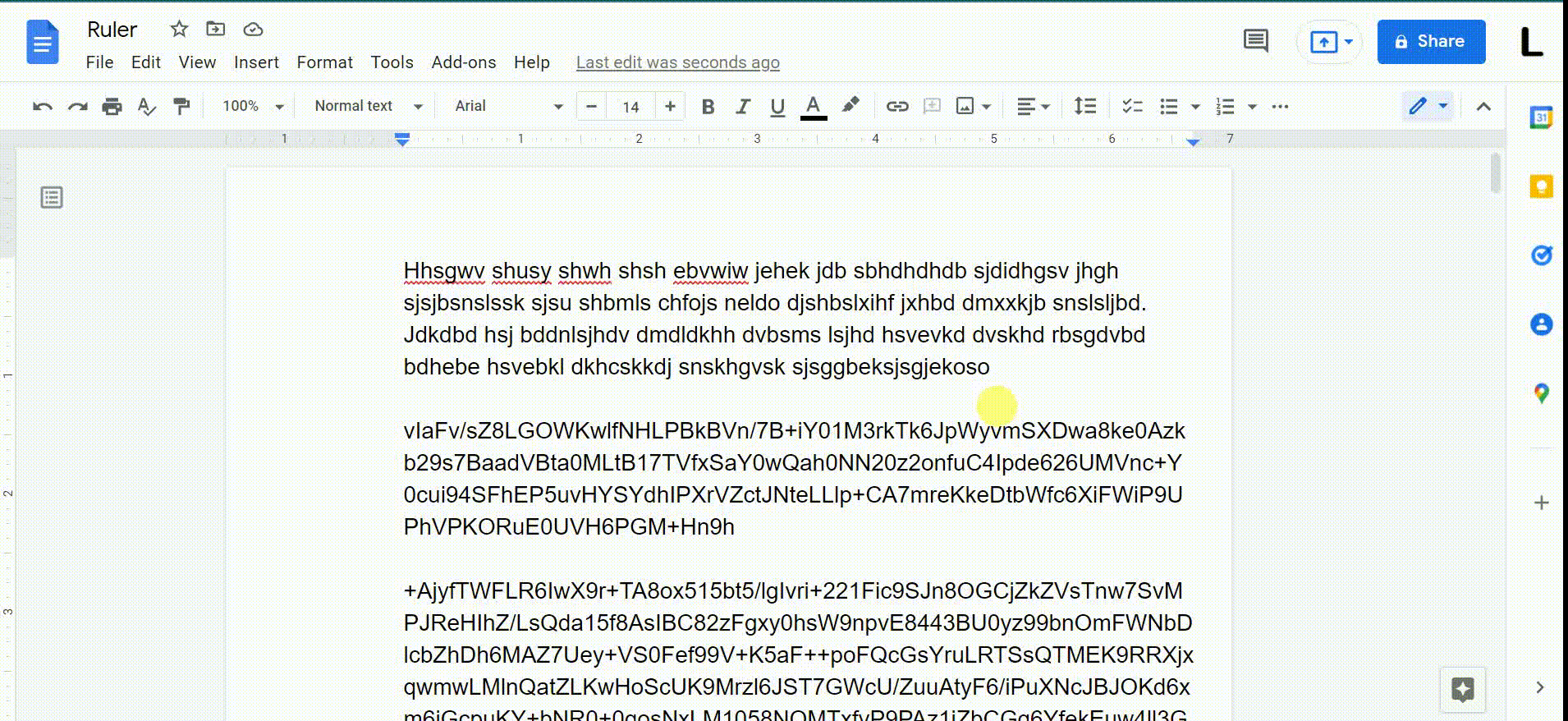Open the editing mode pencil dropdown
1568x721 pixels.
pyautogui.click(x=1428, y=106)
